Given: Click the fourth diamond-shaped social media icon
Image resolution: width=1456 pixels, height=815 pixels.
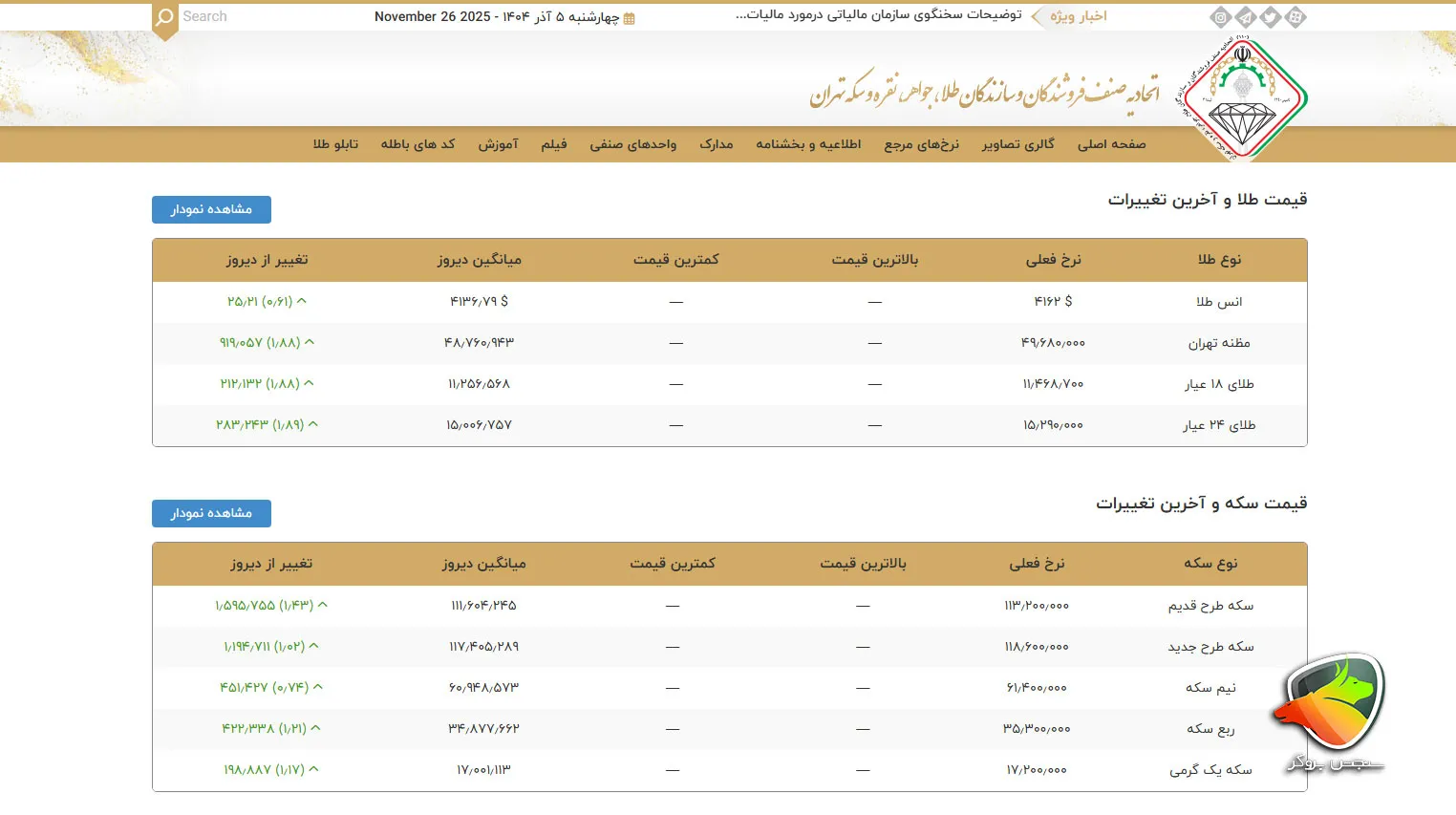Looking at the screenshot, I should pos(1295,16).
